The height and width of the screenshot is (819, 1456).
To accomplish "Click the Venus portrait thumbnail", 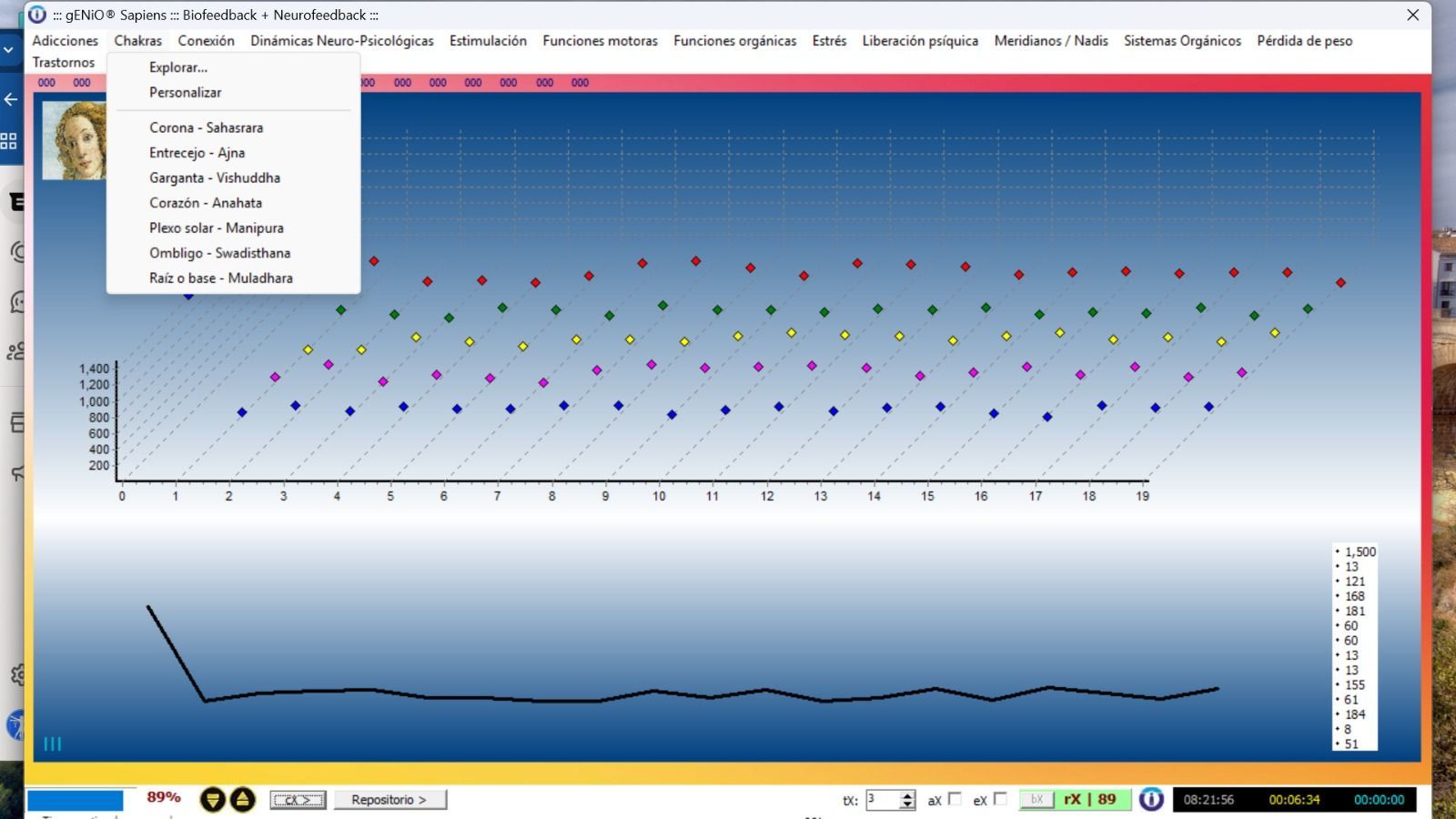I will [x=75, y=140].
